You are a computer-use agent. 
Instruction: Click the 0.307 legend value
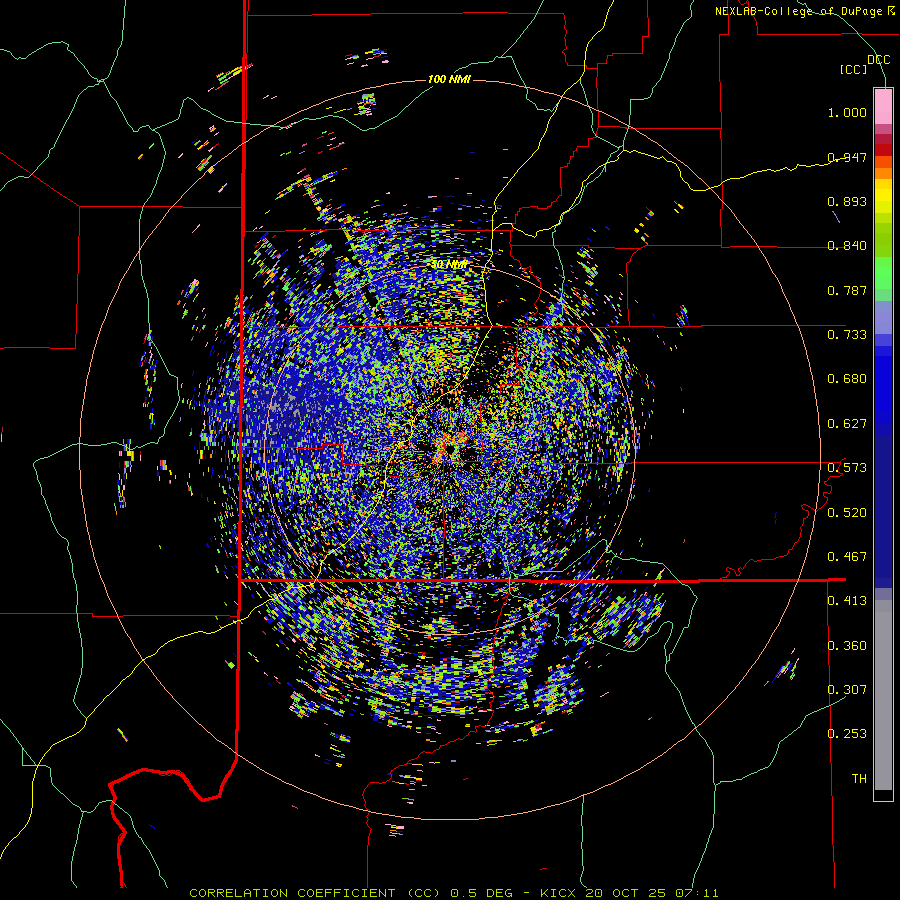click(x=847, y=690)
